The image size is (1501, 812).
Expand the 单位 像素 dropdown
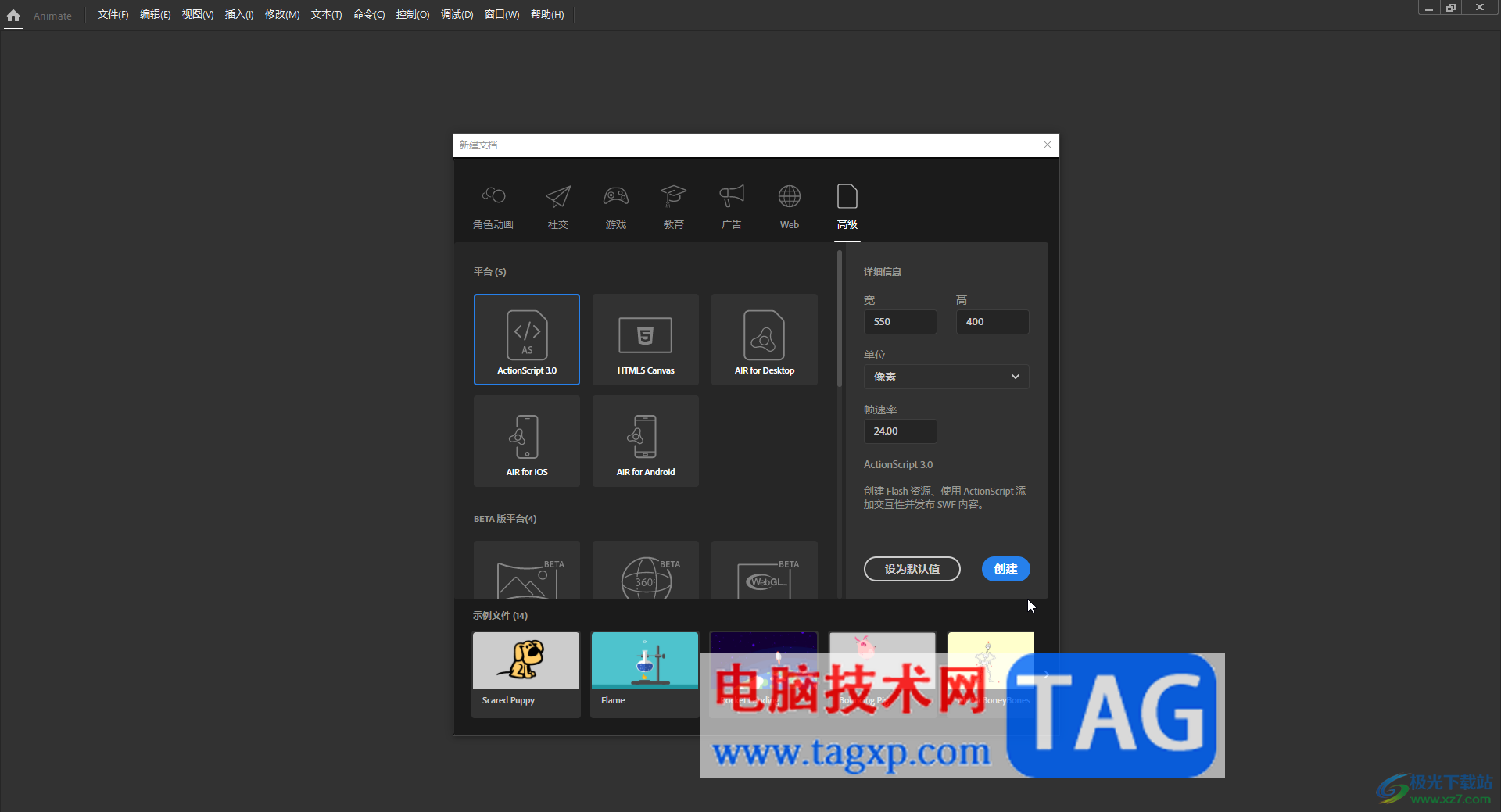(x=946, y=377)
